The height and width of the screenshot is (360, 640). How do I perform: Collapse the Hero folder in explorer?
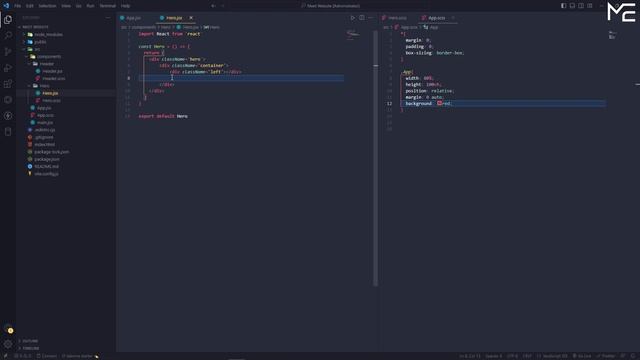coord(44,86)
